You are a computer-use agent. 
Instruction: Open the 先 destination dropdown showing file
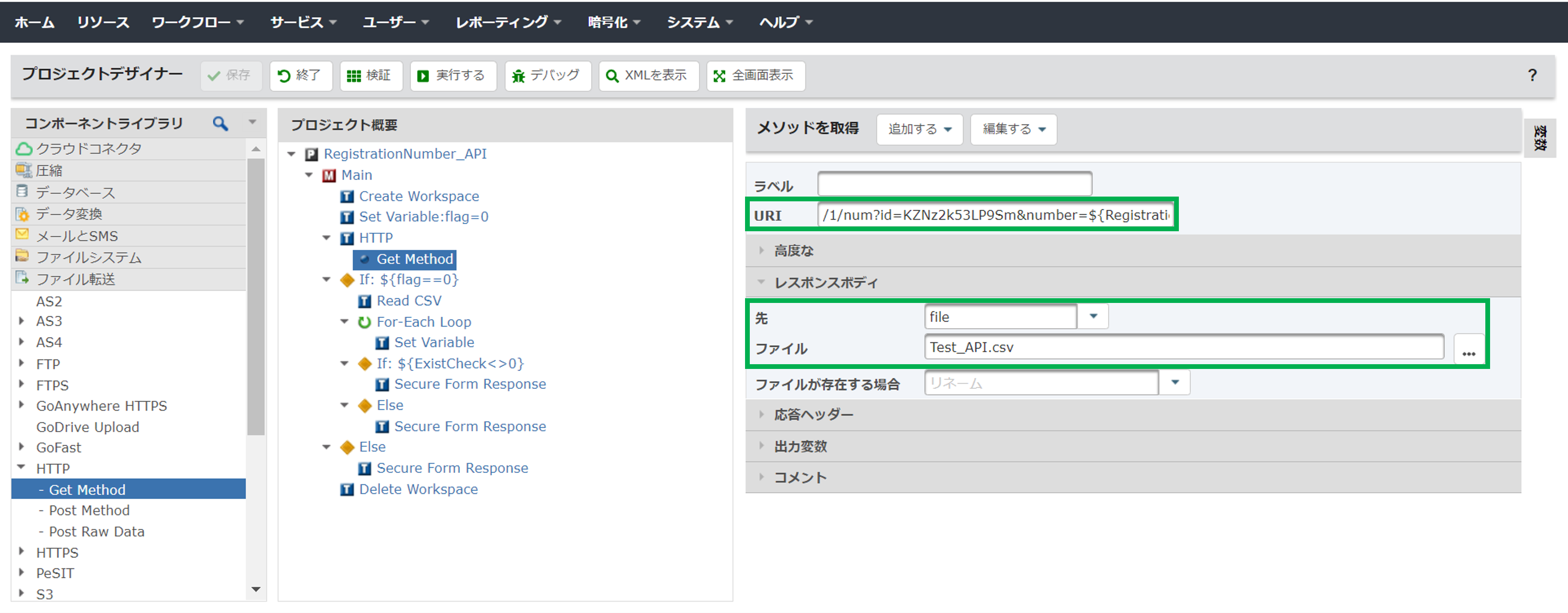(x=1092, y=316)
